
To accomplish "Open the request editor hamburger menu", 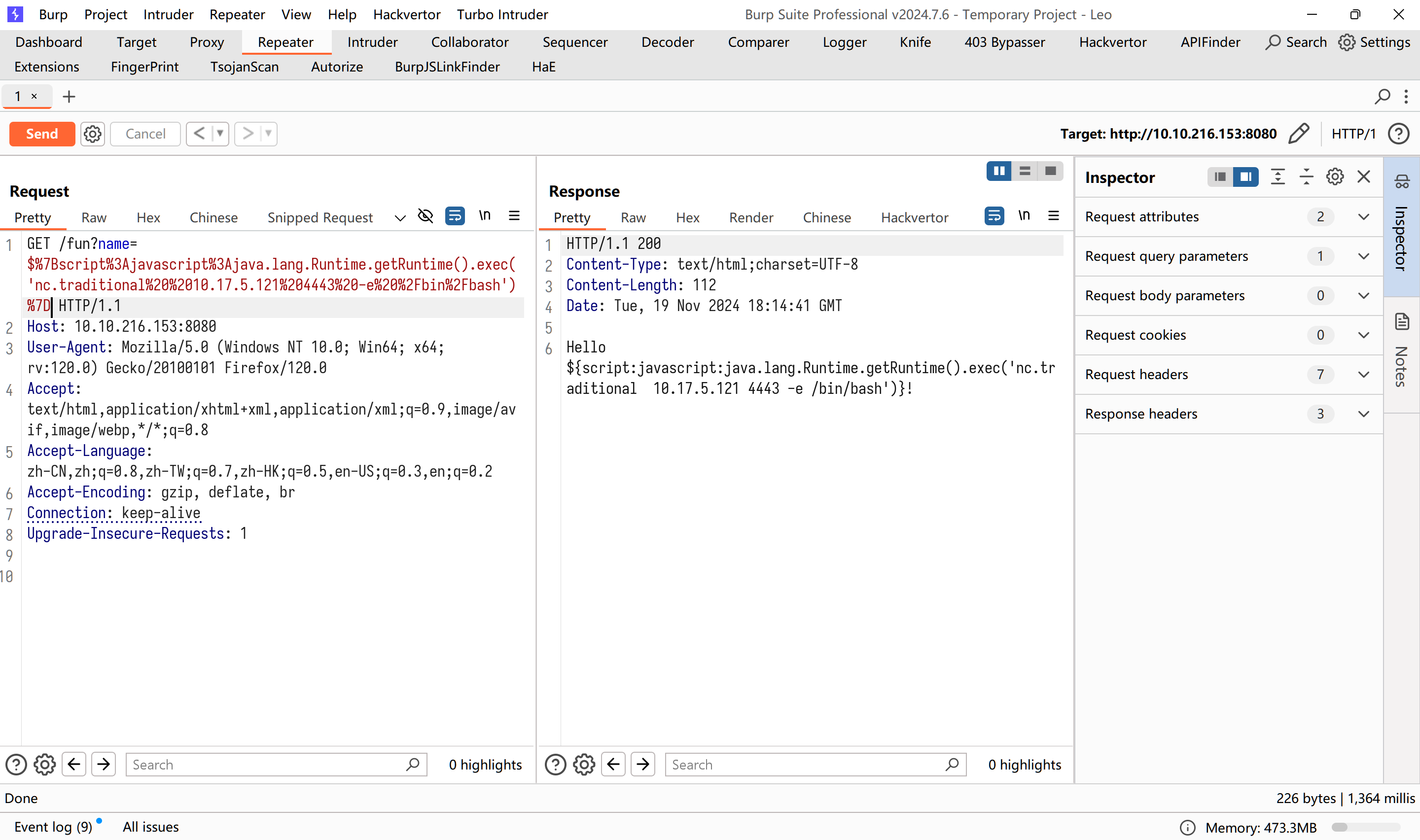I will click(514, 215).
